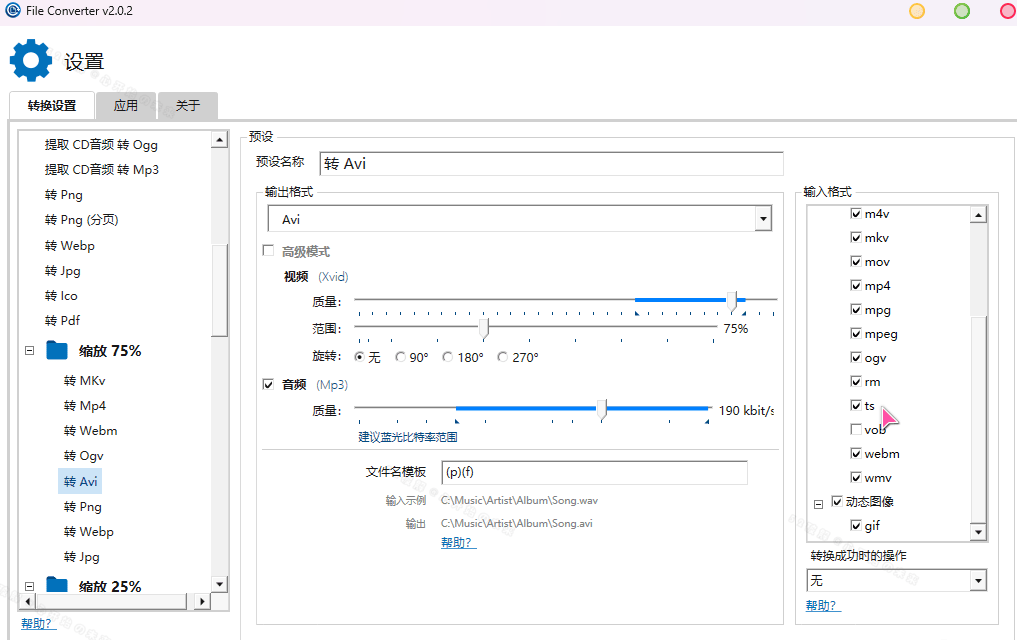Select the 90° rotation option
Screen dimensions: 1017x640
(401, 357)
